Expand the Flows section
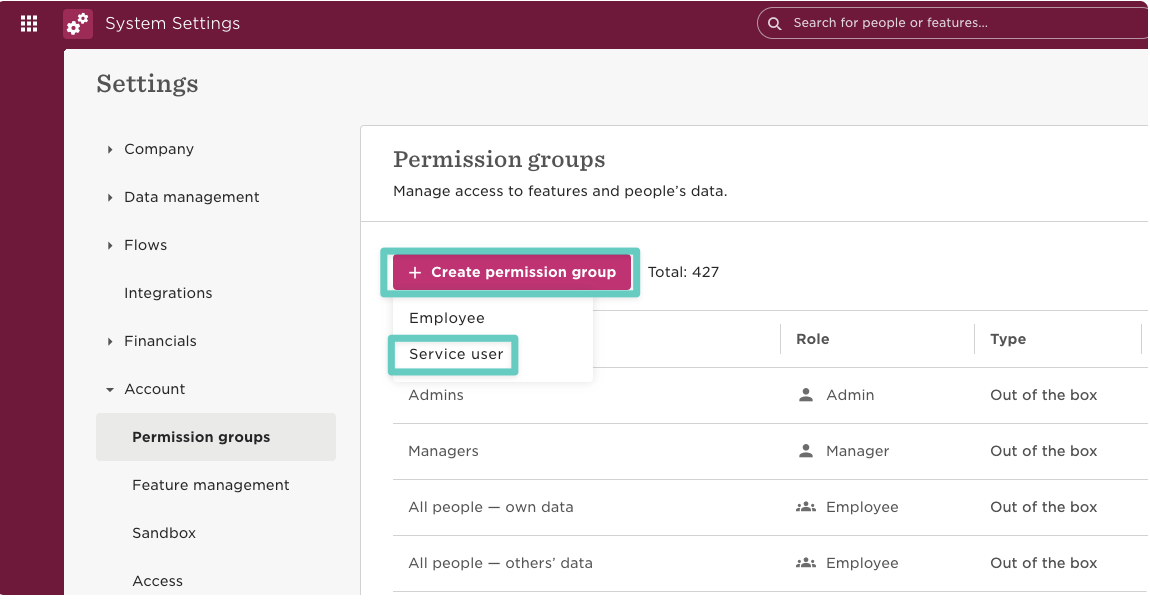Screen dimensions: 1150x610 tap(110, 245)
